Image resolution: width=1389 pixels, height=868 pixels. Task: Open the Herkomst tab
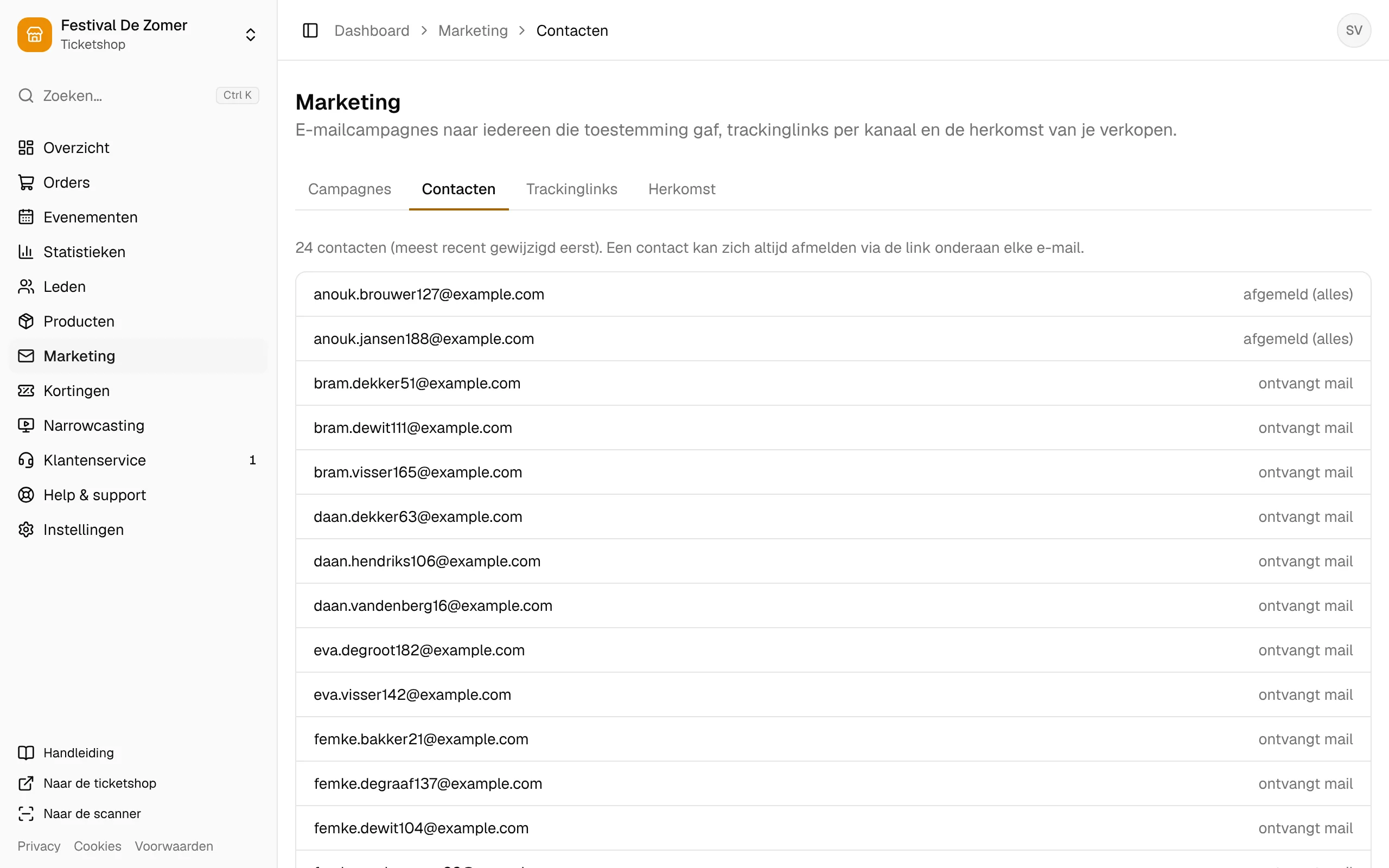(x=682, y=189)
